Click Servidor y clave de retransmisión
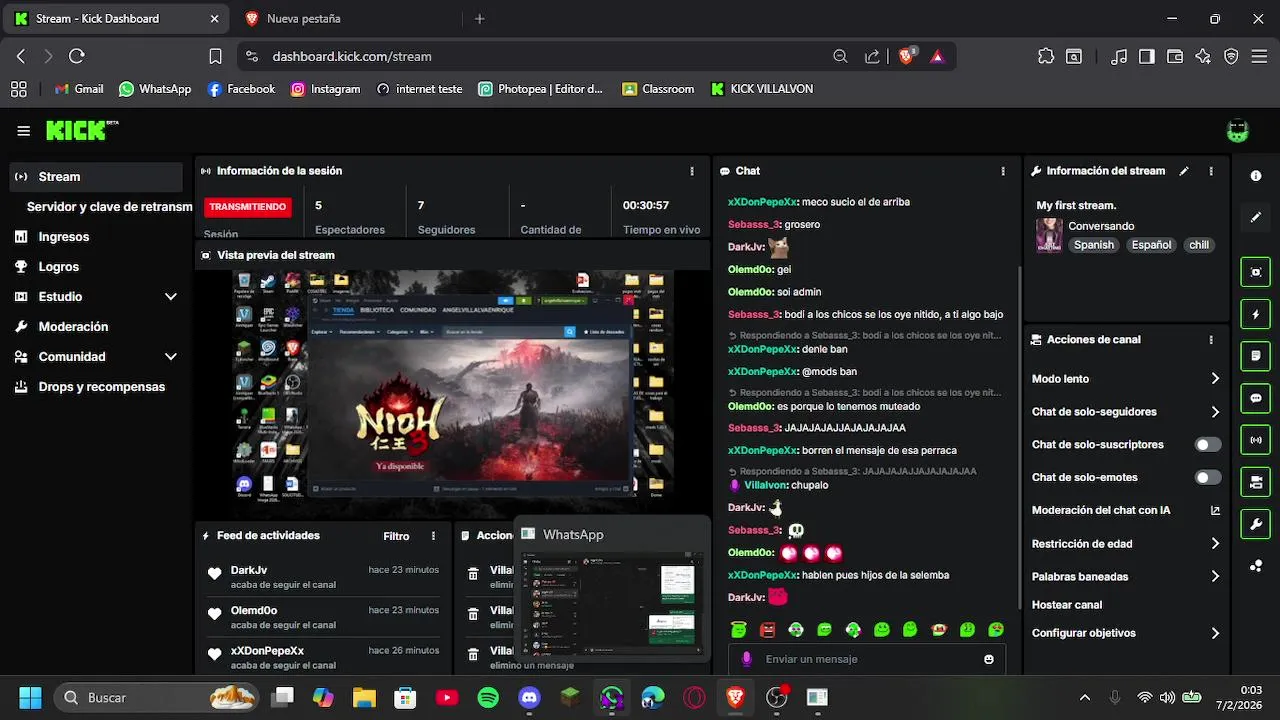 (x=109, y=207)
